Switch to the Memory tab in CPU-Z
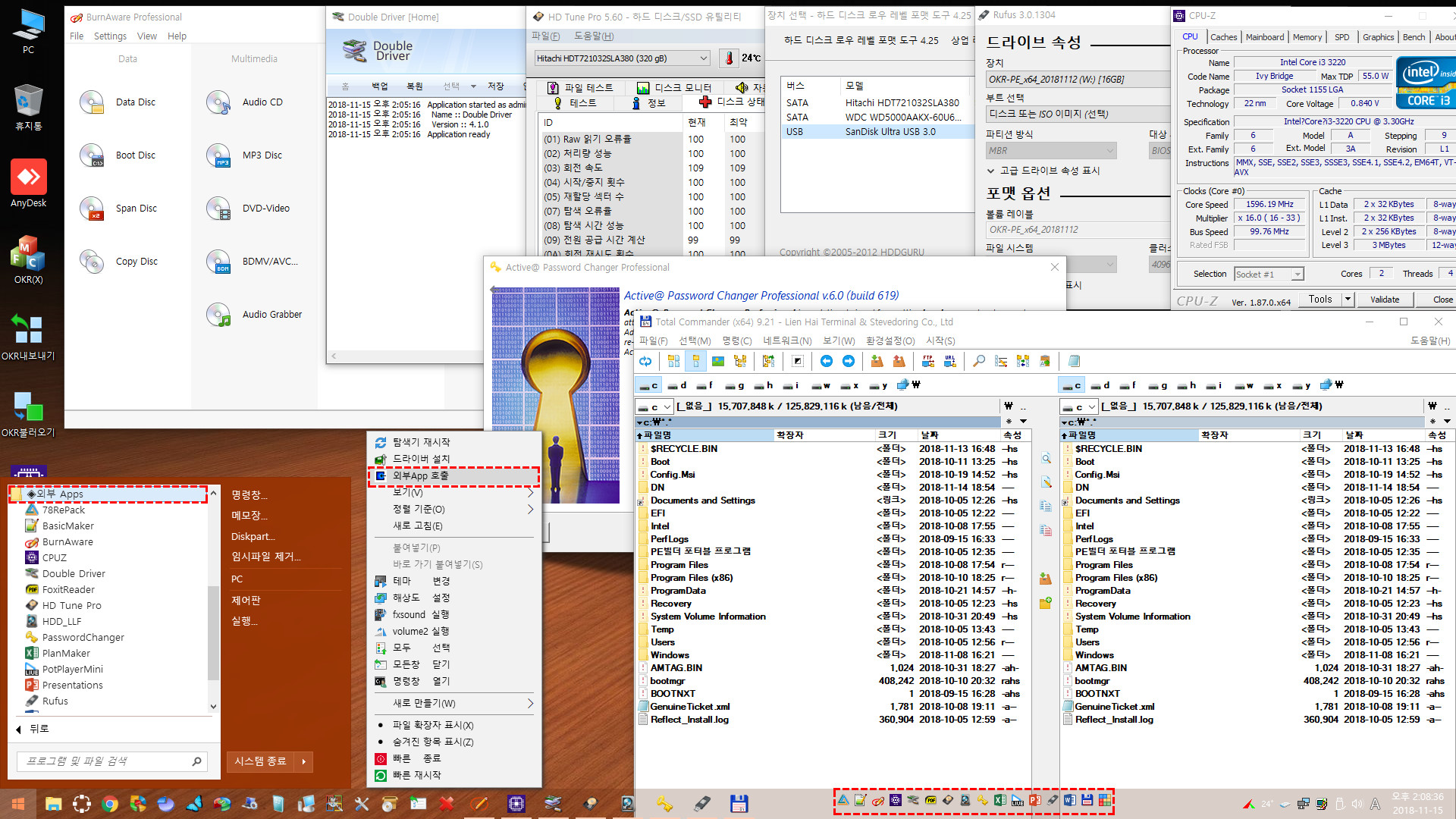The height and width of the screenshot is (819, 1456). coord(1307,36)
